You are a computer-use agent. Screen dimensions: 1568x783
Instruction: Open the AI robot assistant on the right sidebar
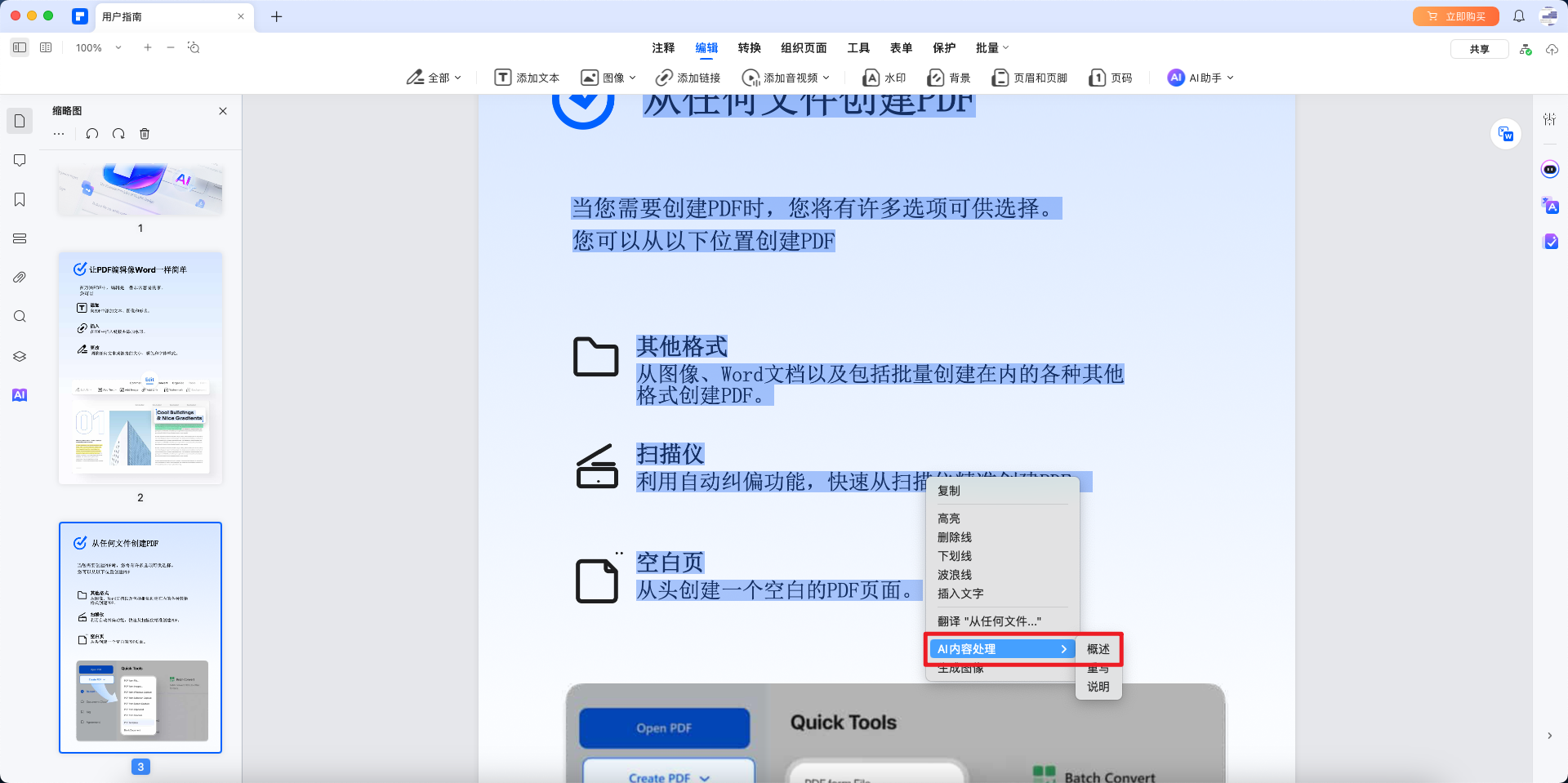tap(1550, 169)
